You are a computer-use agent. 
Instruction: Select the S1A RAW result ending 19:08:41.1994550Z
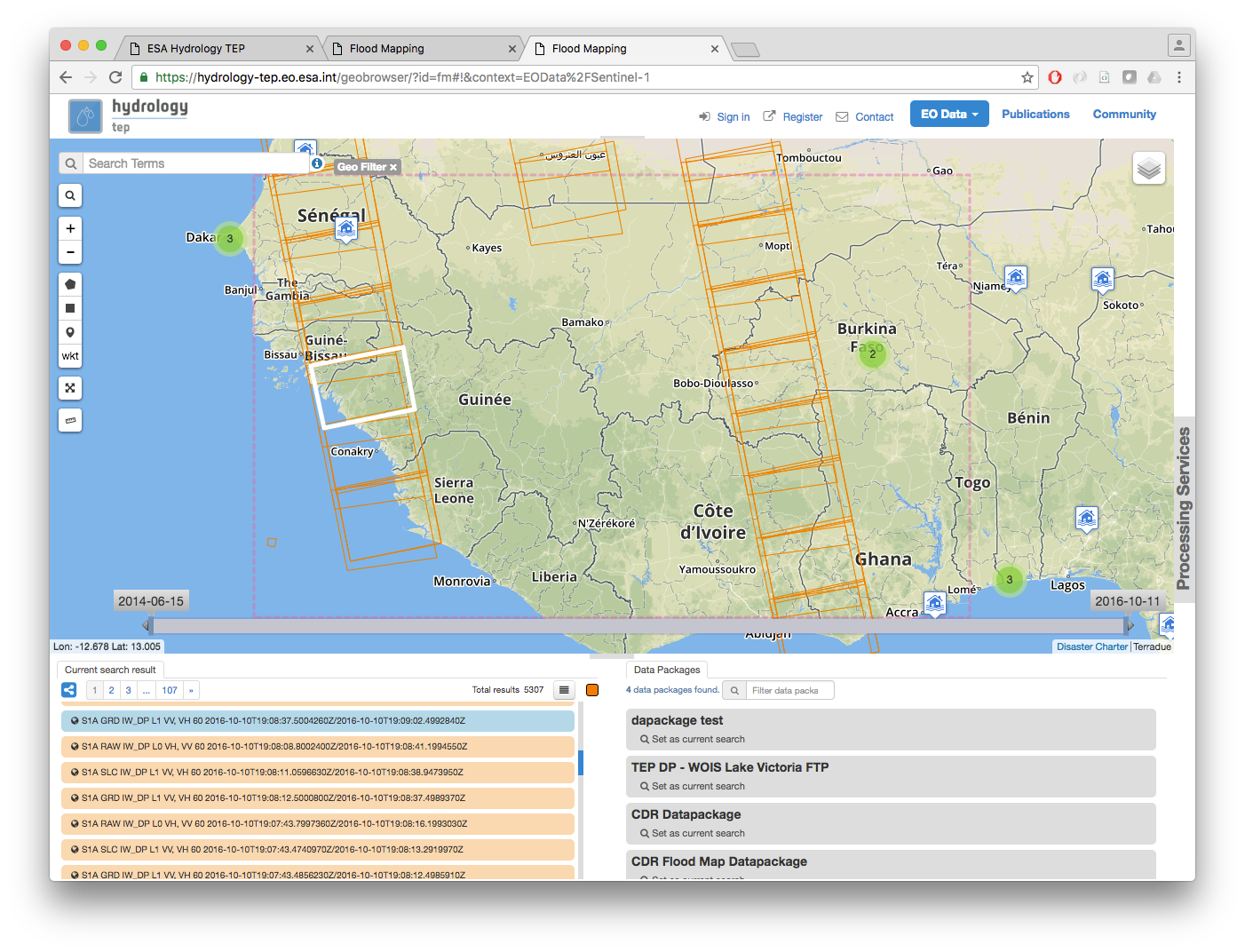(x=318, y=747)
